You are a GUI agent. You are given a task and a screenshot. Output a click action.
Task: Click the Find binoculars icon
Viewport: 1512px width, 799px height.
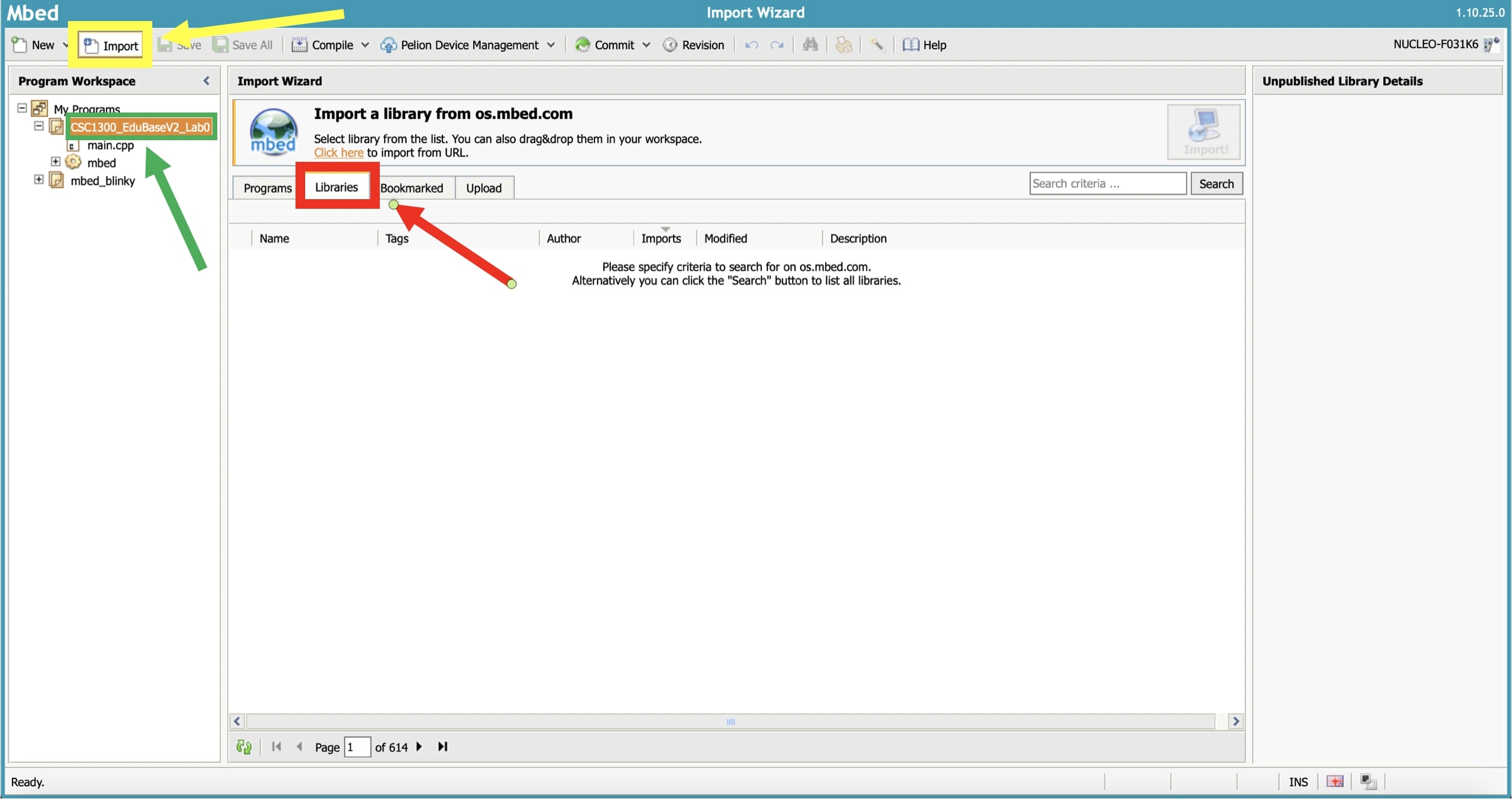click(x=810, y=45)
